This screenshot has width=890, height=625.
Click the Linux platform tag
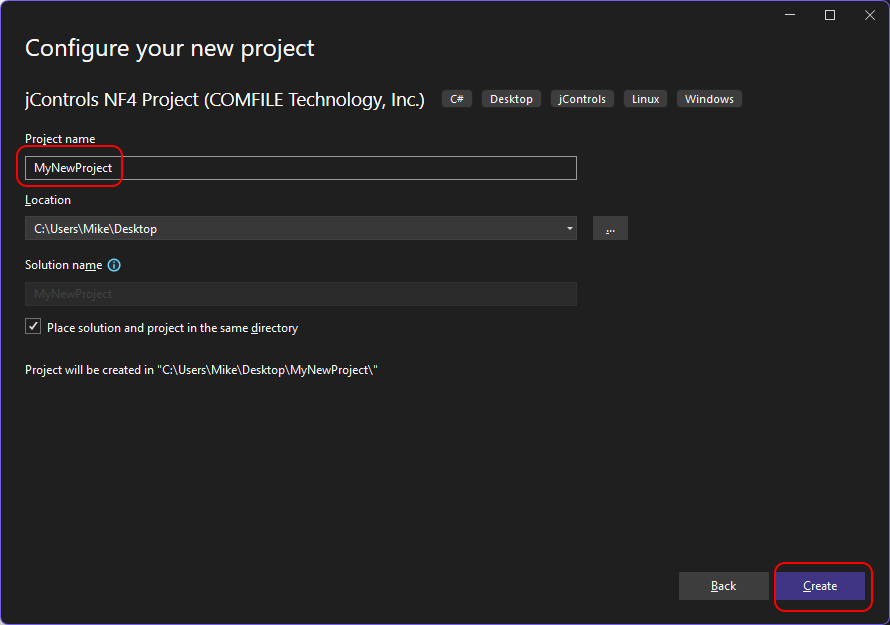(x=645, y=99)
